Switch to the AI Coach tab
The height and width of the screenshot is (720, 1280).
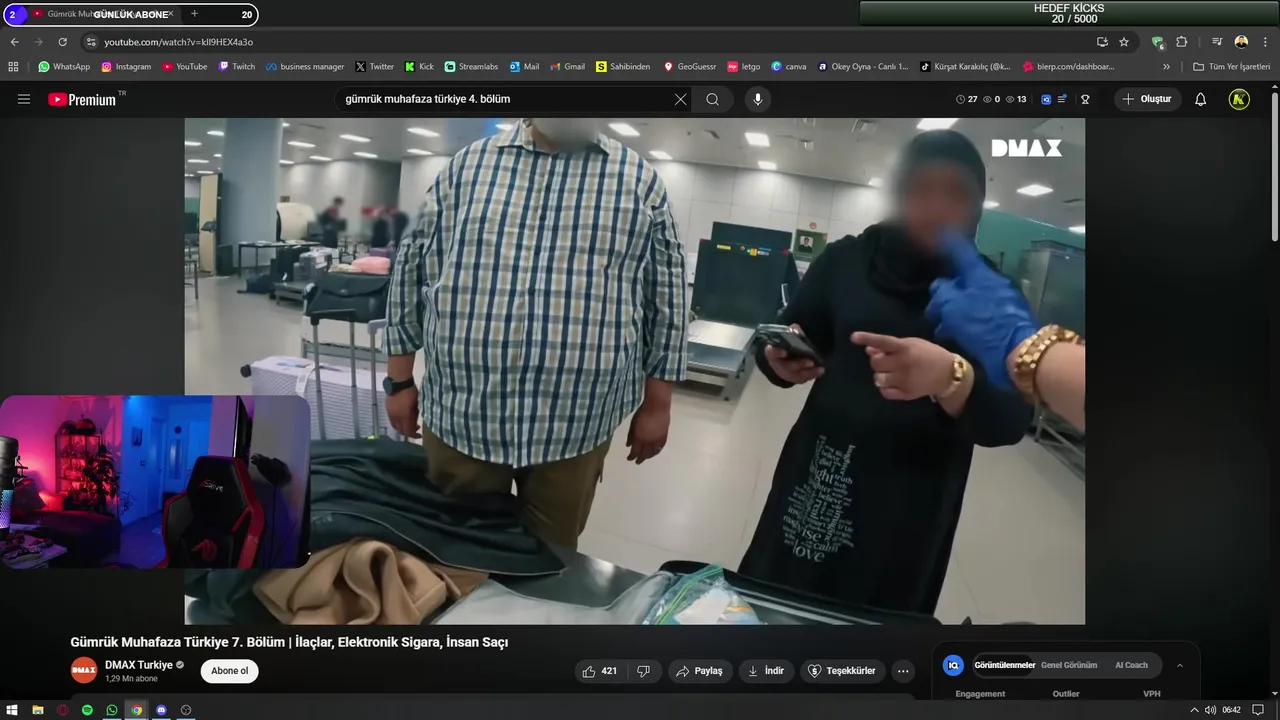(1131, 665)
